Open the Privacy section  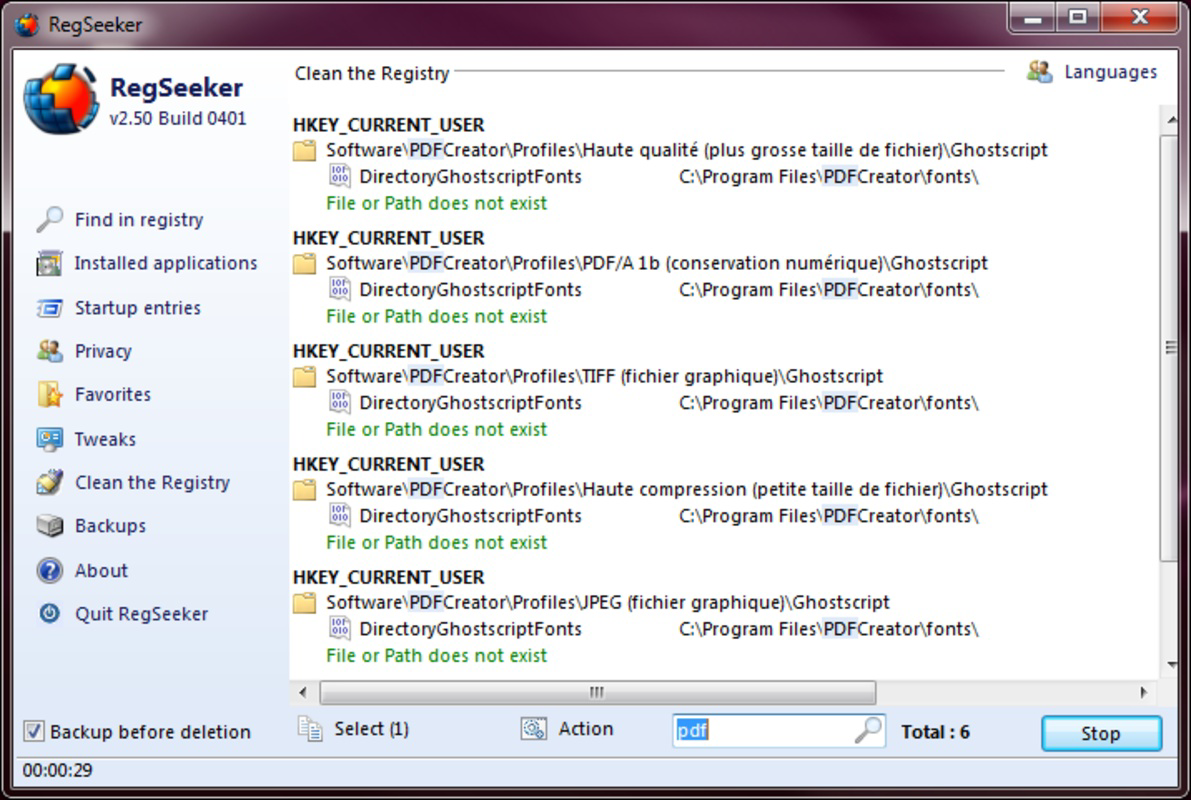click(103, 351)
